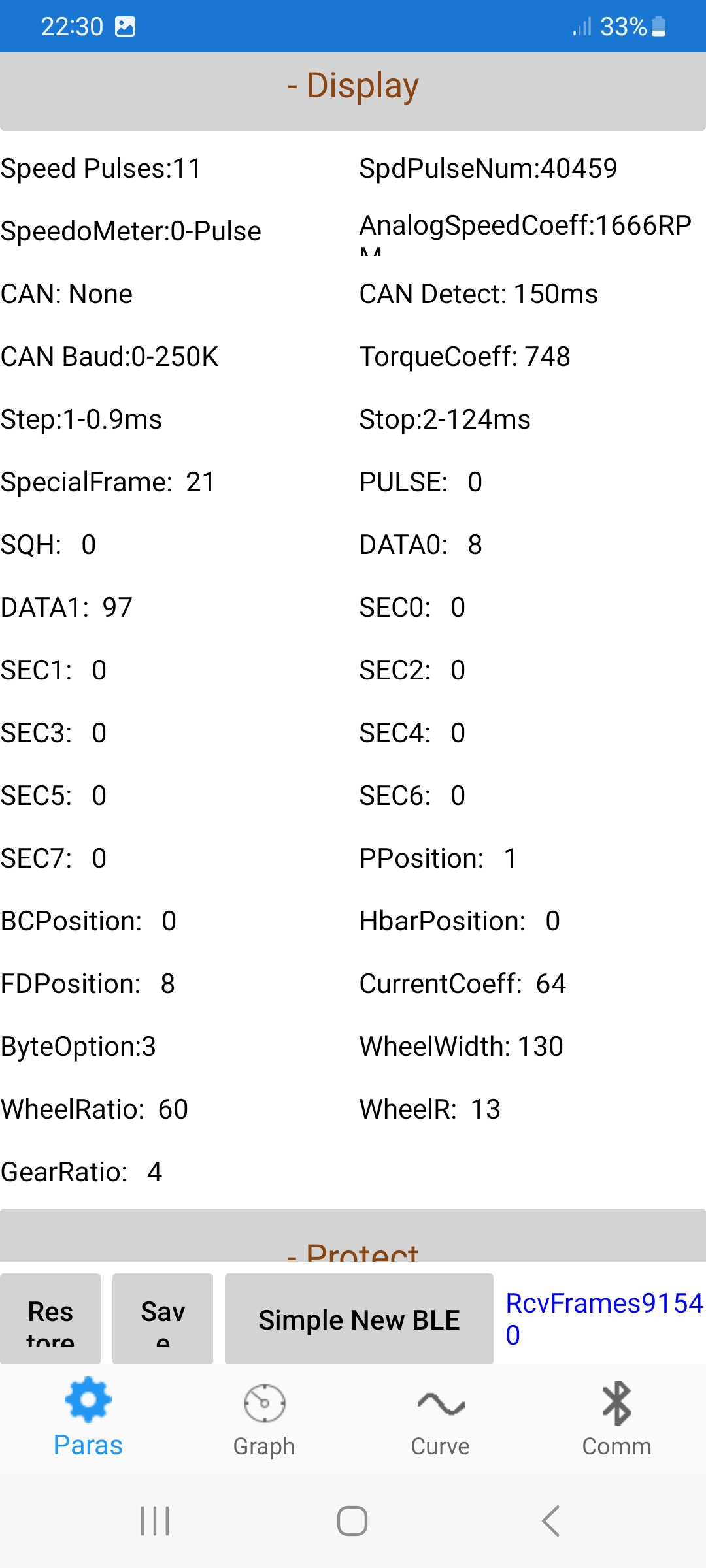Screen dimensions: 706x1568
Task: Tap the picture notification icon in status bar
Action: pyautogui.click(x=125, y=27)
